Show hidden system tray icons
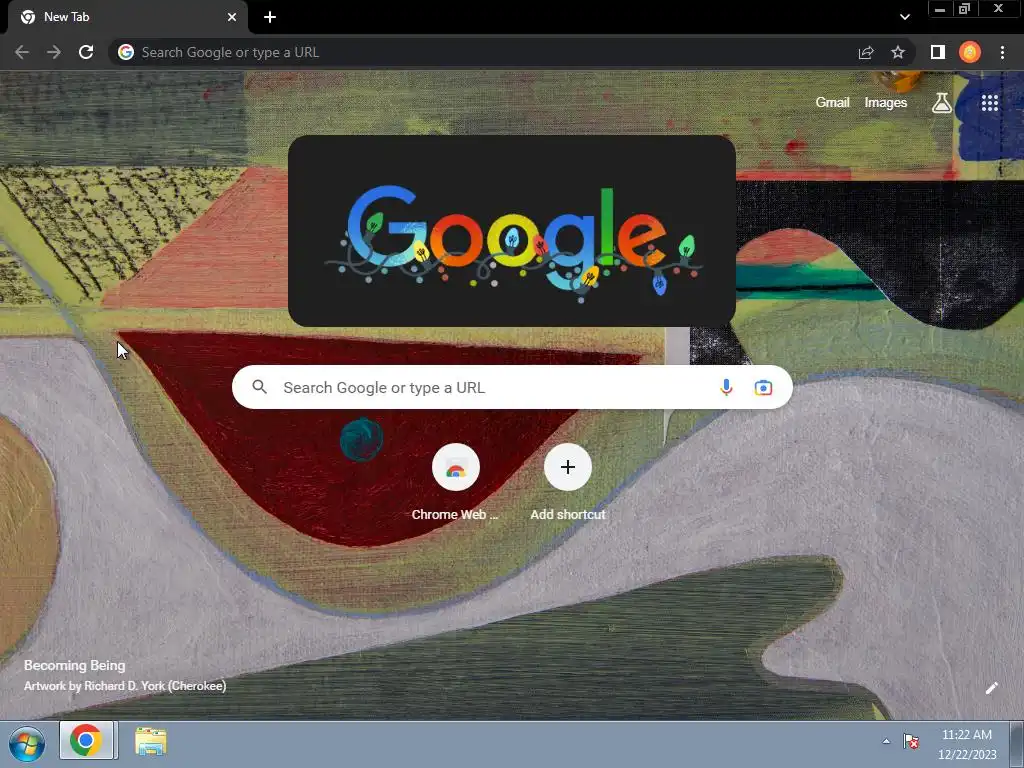This screenshot has width=1024, height=768. click(886, 741)
